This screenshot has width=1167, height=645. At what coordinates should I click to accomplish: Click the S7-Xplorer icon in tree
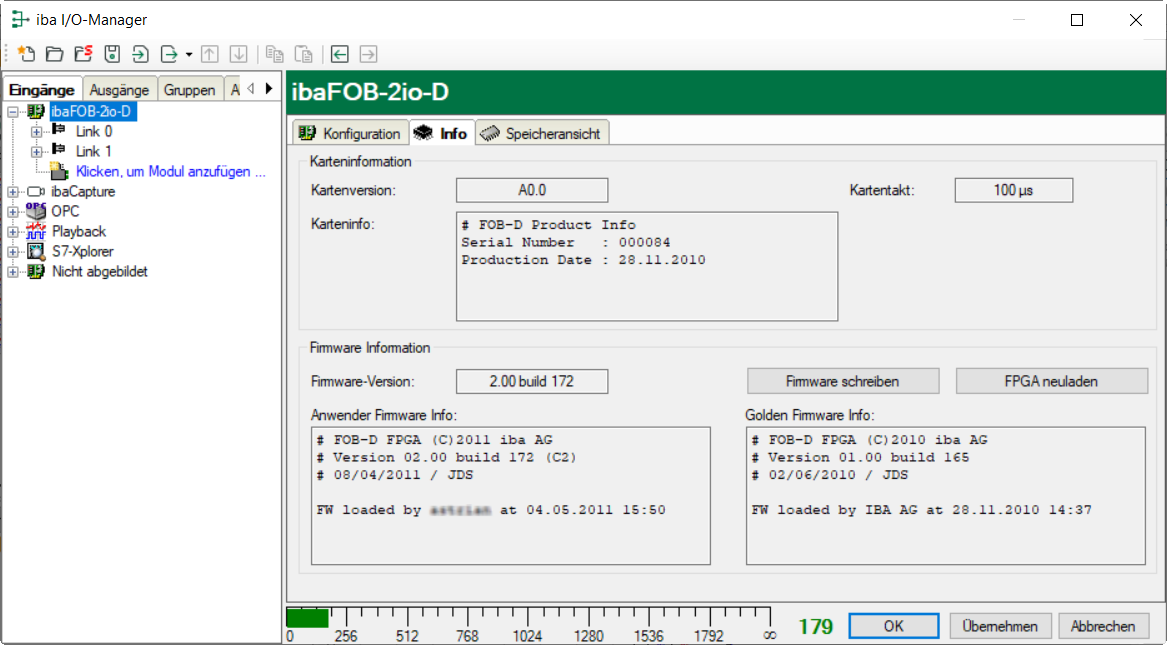36,251
